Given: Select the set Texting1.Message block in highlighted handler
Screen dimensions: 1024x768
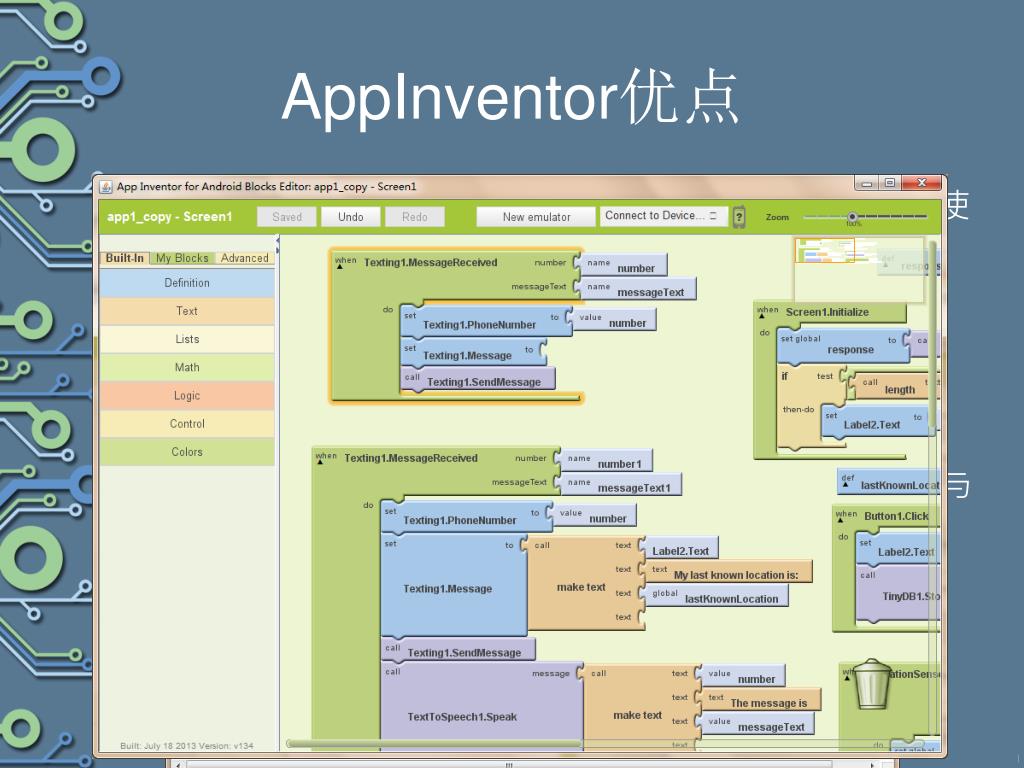Looking at the screenshot, I should click(473, 352).
